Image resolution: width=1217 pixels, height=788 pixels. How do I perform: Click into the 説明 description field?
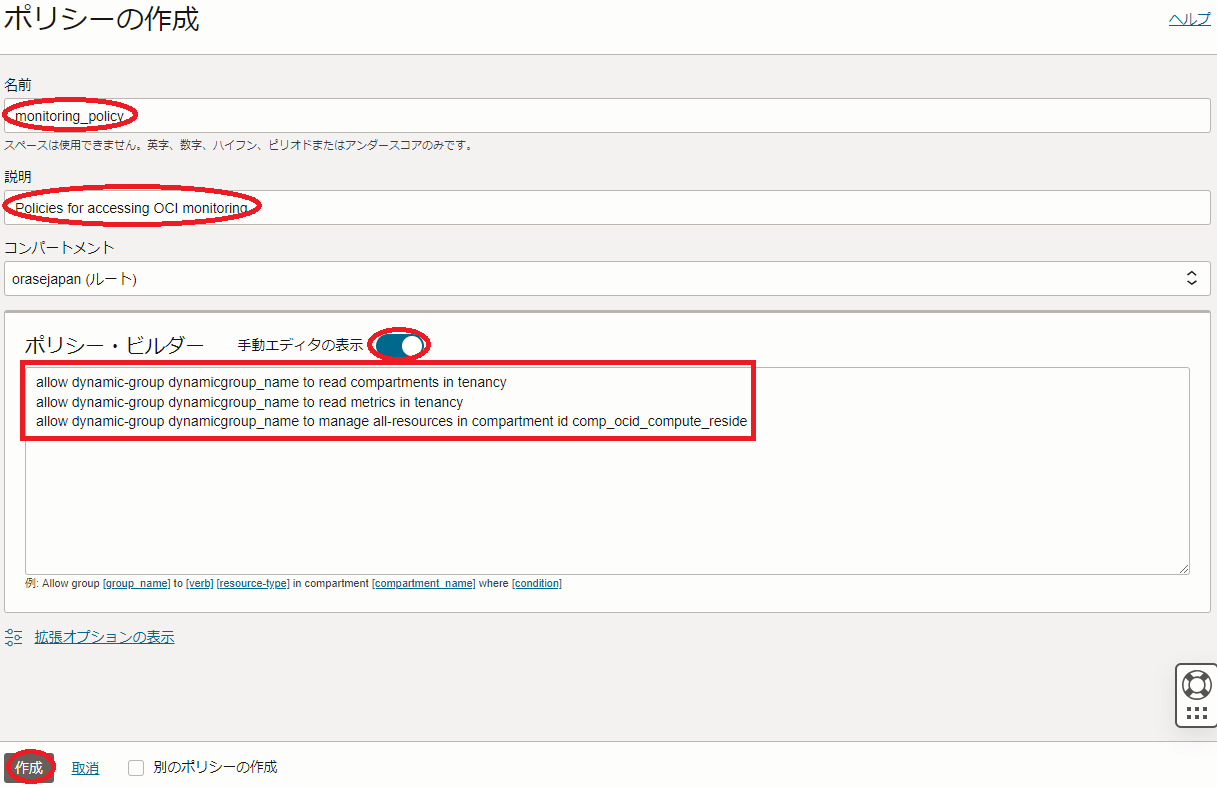pos(607,208)
